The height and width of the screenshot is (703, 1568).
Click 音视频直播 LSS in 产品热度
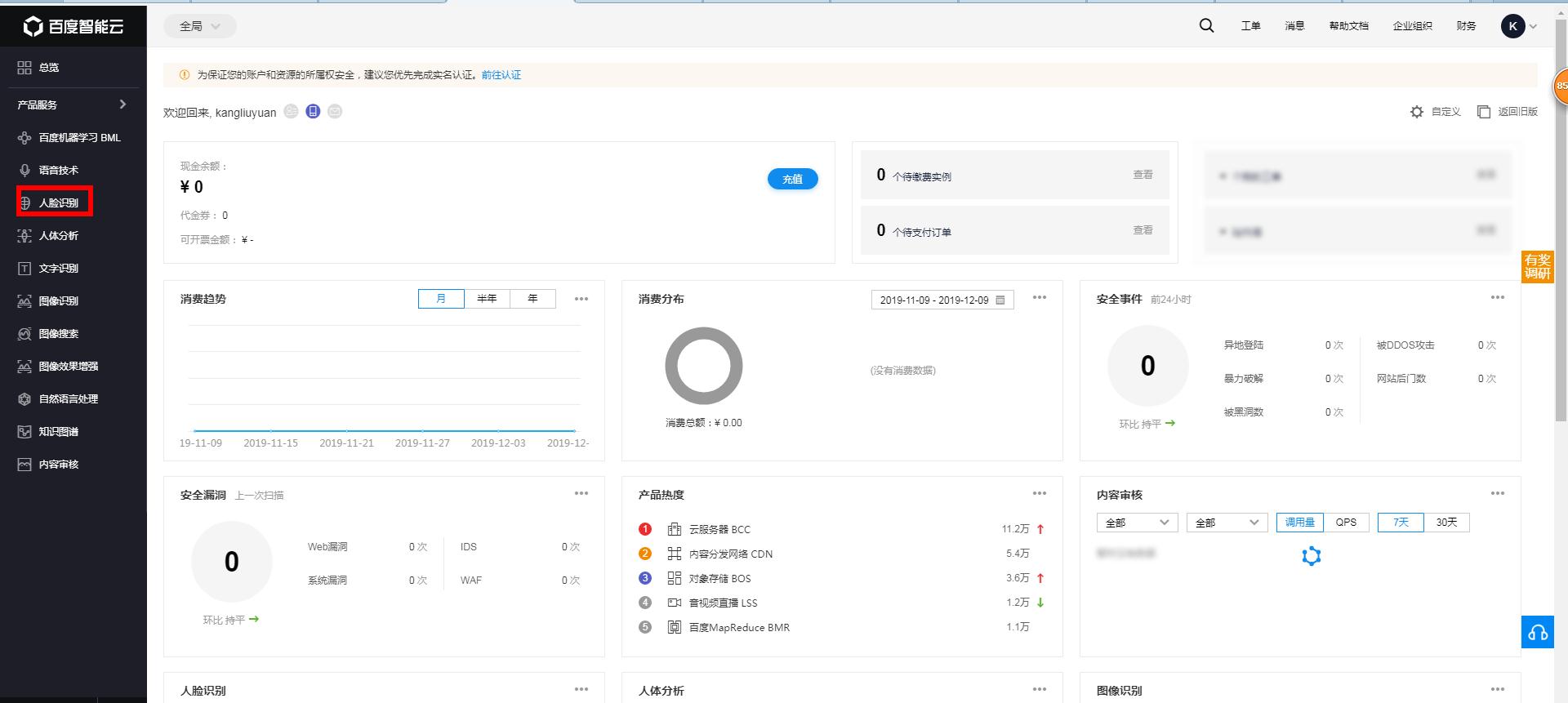pos(723,603)
